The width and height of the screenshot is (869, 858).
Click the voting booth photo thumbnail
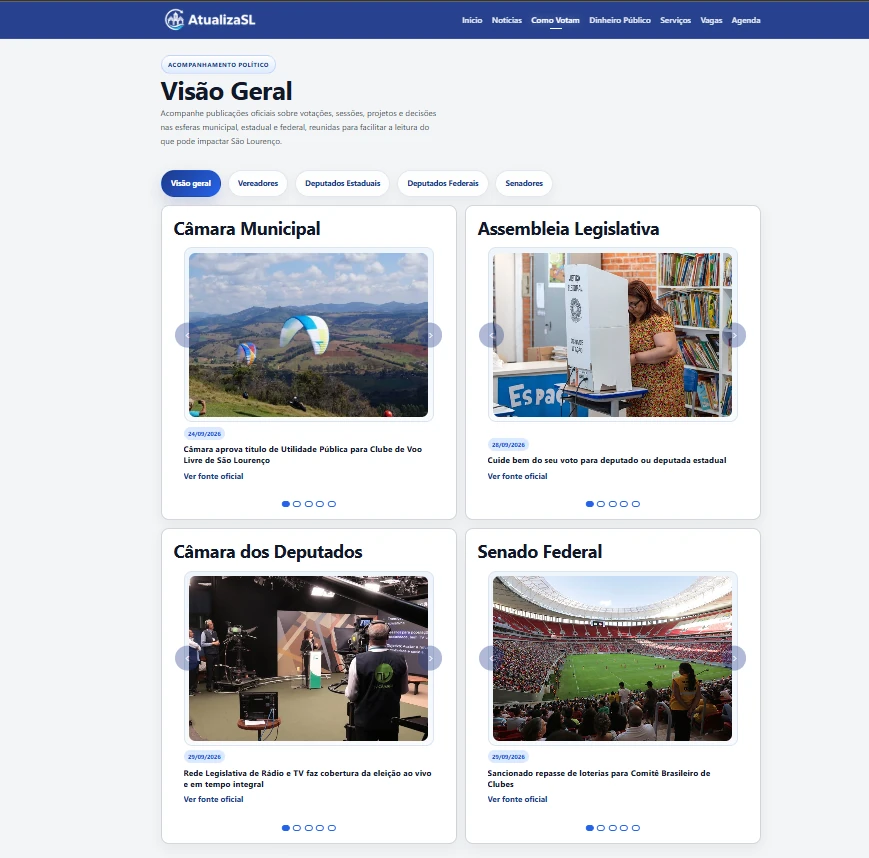tap(612, 335)
